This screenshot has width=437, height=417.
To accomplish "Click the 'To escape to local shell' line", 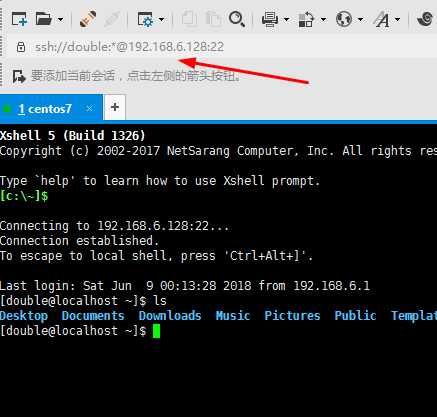I will 156,256.
